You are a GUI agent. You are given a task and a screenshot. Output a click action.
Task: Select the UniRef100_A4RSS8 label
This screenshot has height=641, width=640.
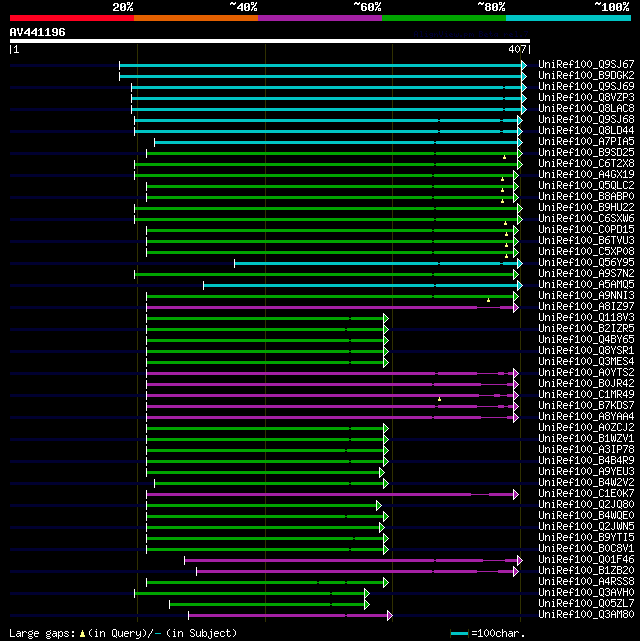point(586,582)
